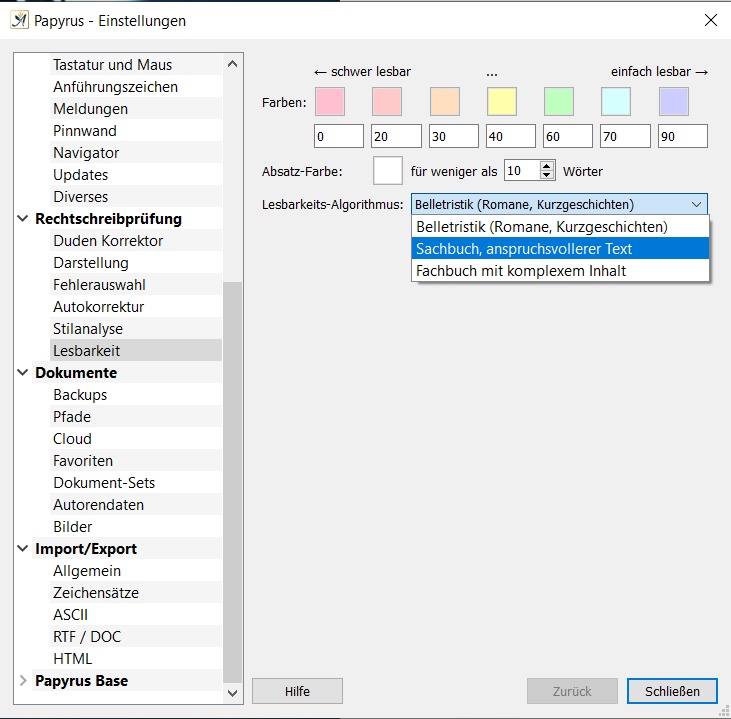Select Sachbuch, anspruchsvollerer Text option

click(x=560, y=249)
